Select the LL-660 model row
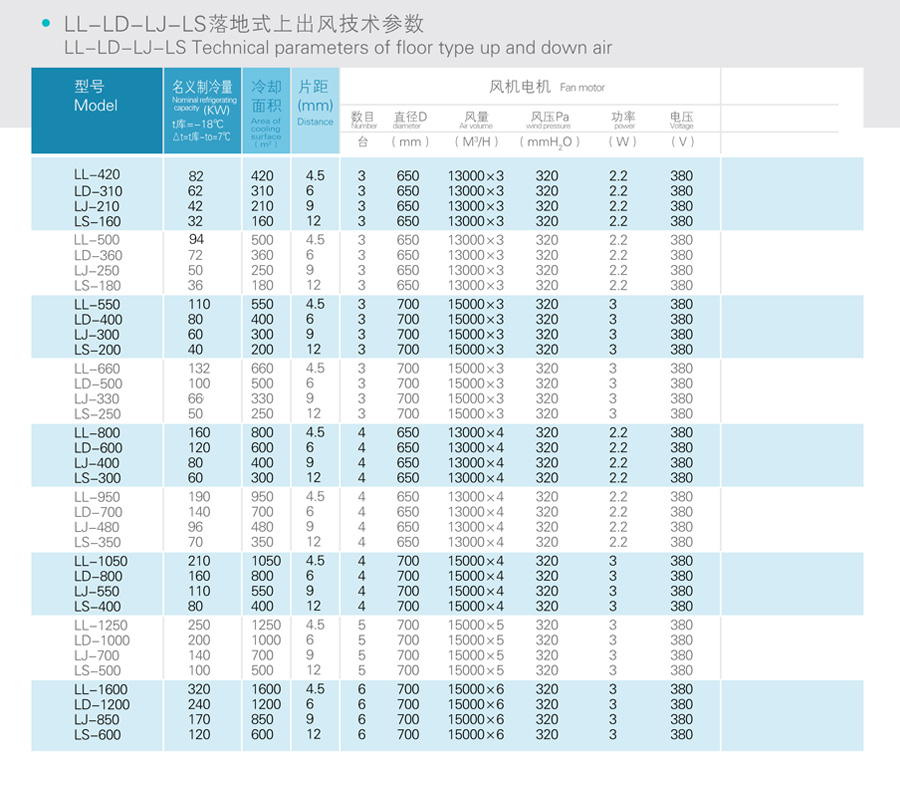Screen dimensions: 900x794 tap(97, 368)
